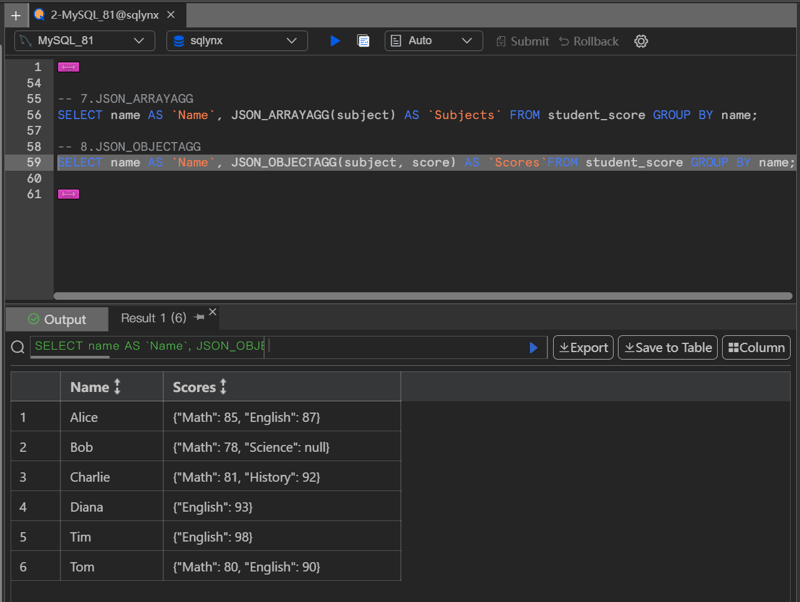
Task: Select the 'Tom' name cell
Action: point(112,567)
